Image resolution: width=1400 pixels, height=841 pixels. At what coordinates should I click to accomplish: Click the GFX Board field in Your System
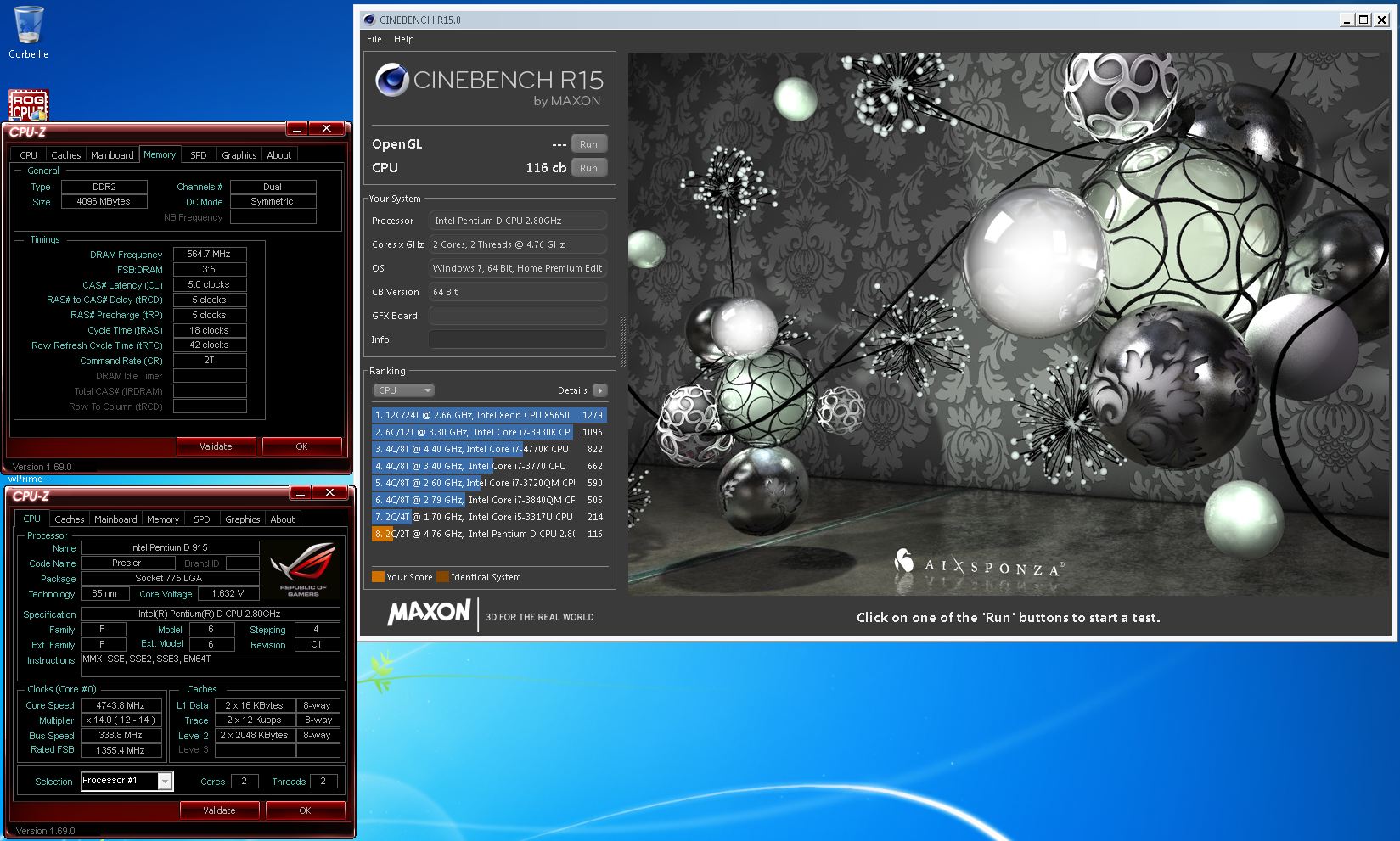click(x=518, y=316)
